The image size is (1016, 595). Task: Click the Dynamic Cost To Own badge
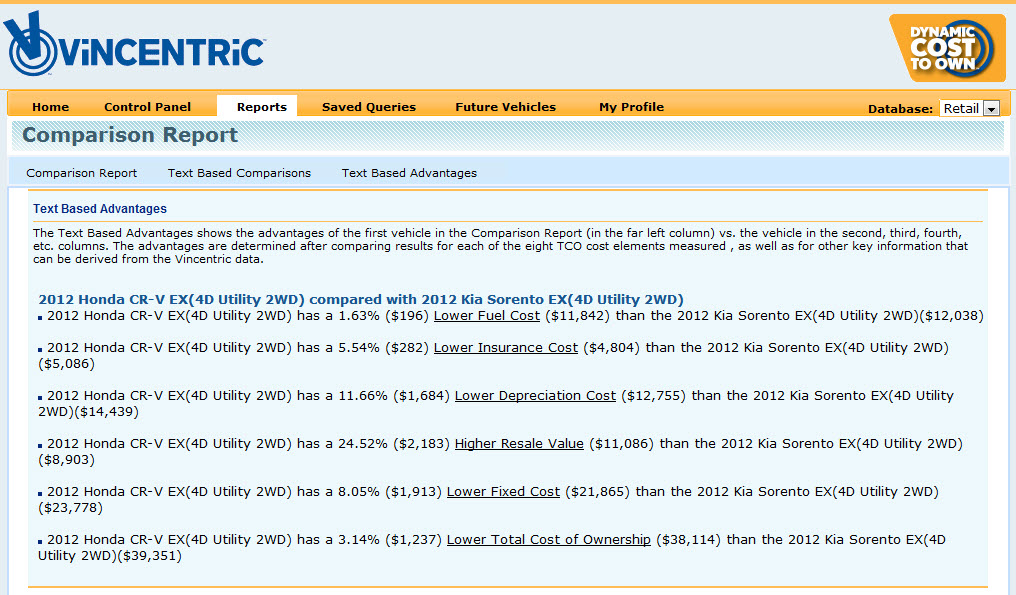click(947, 48)
